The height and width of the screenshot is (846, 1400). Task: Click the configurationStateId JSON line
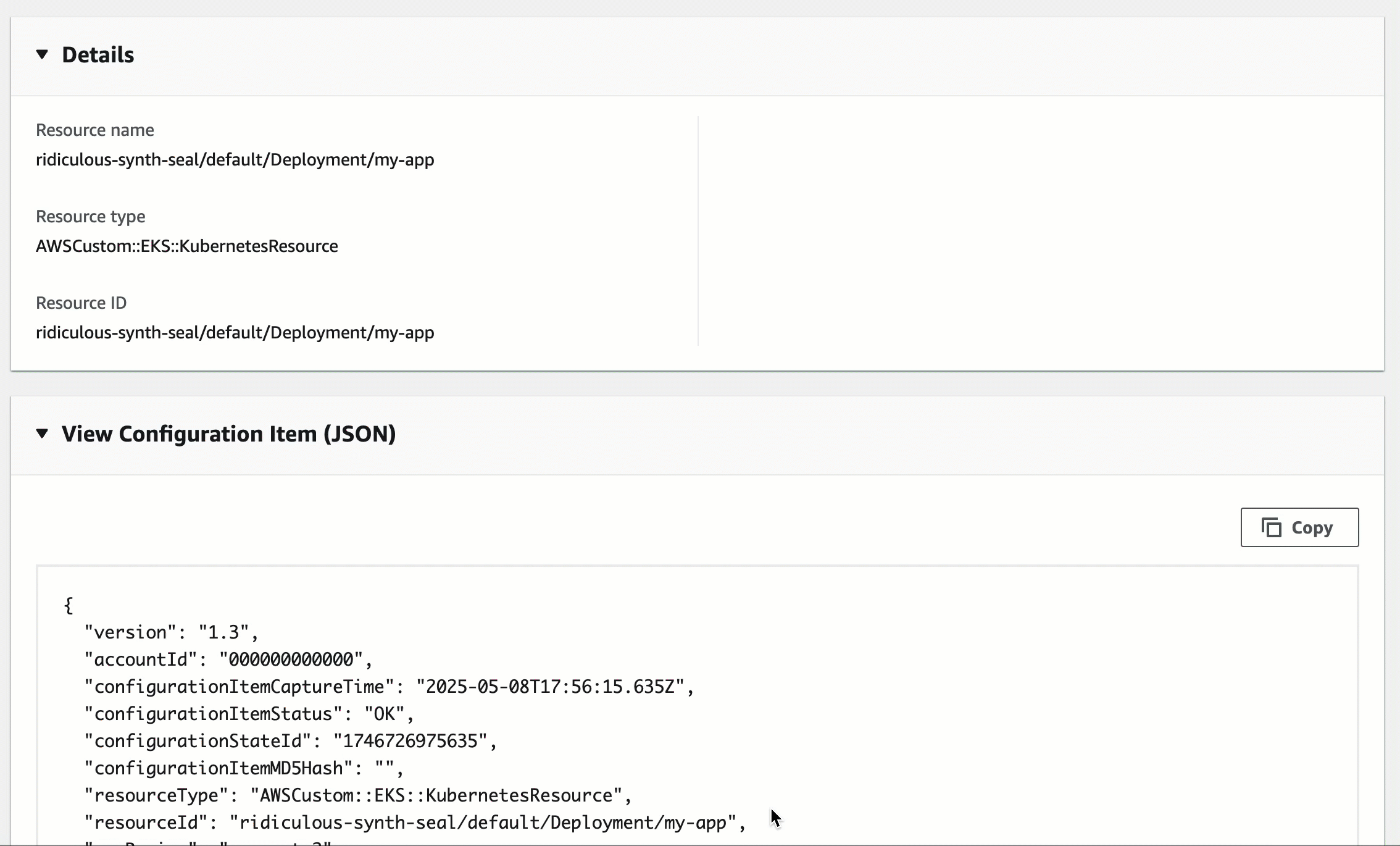pos(290,741)
